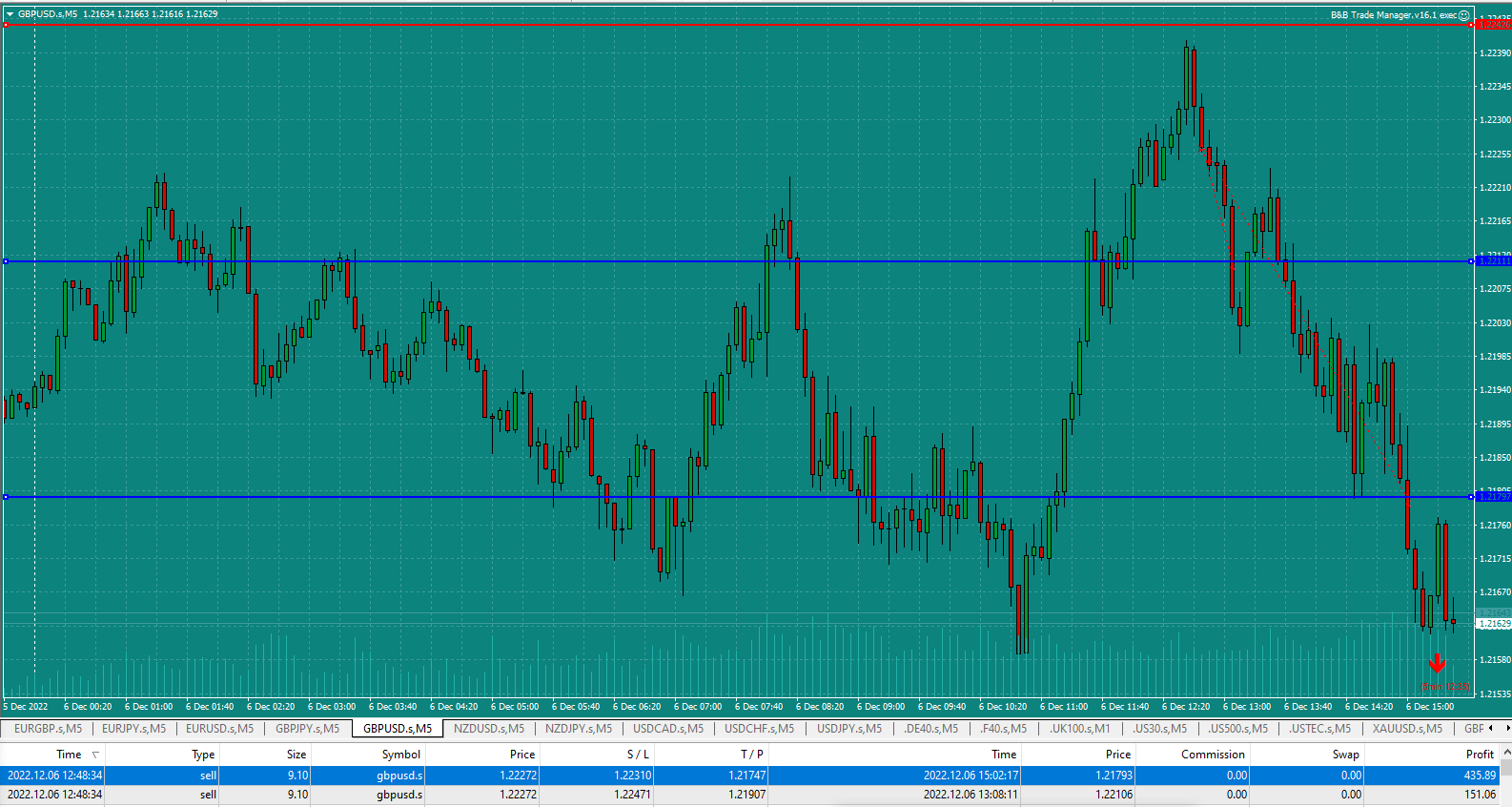The width and height of the screenshot is (1512, 807).
Task: Click the sort arrow next to Time header
Action: tap(95, 755)
